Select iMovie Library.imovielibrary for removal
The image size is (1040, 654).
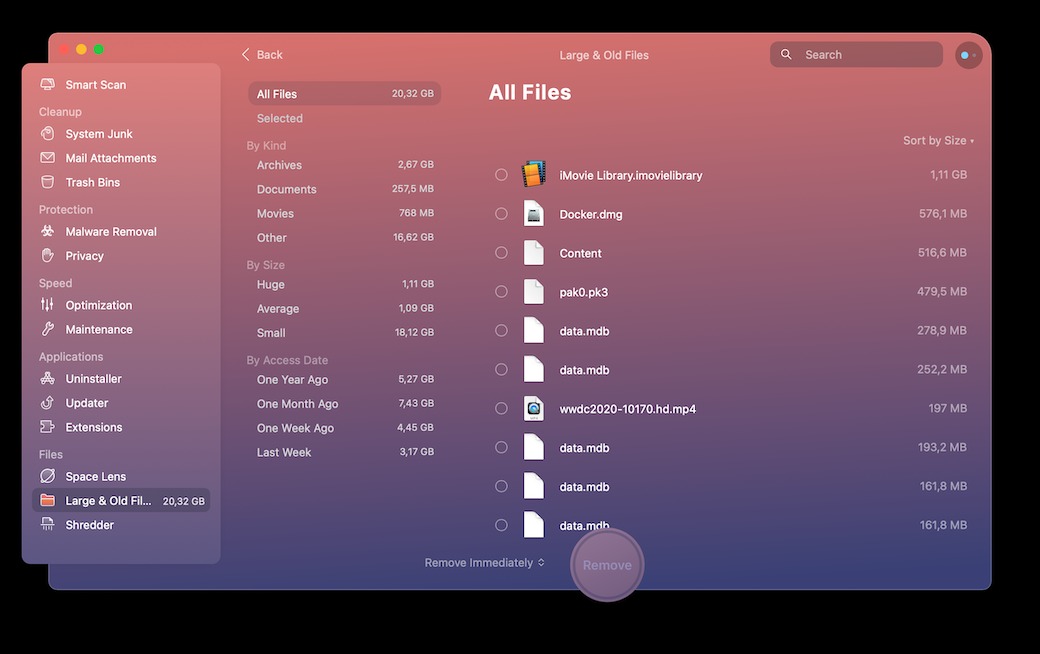click(x=501, y=174)
